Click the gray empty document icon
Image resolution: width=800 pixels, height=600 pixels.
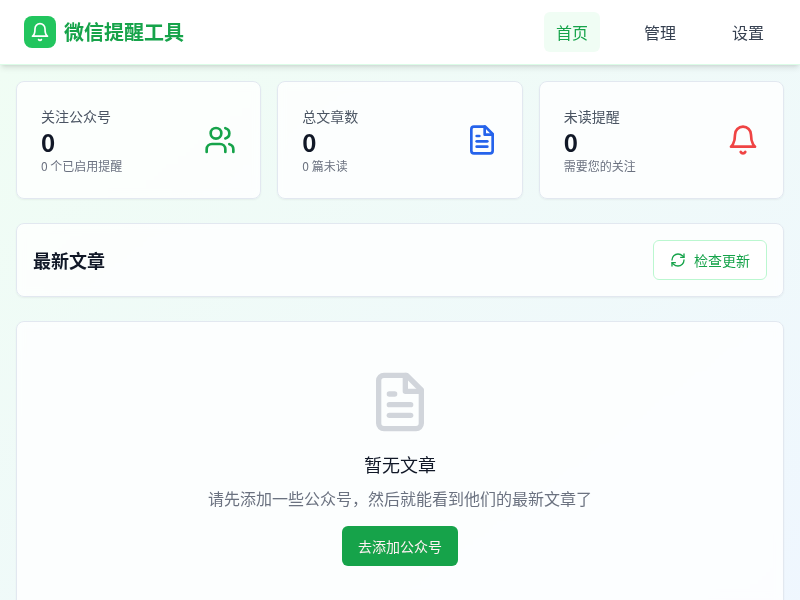pos(400,402)
